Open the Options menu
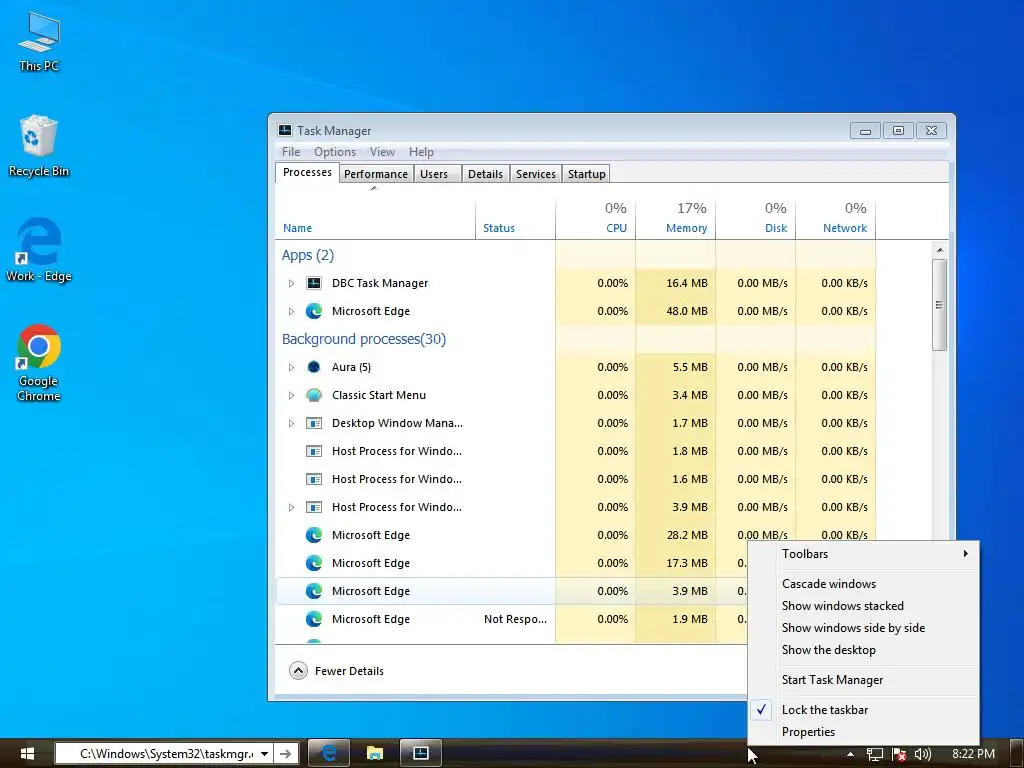The height and width of the screenshot is (768, 1024). pos(335,152)
